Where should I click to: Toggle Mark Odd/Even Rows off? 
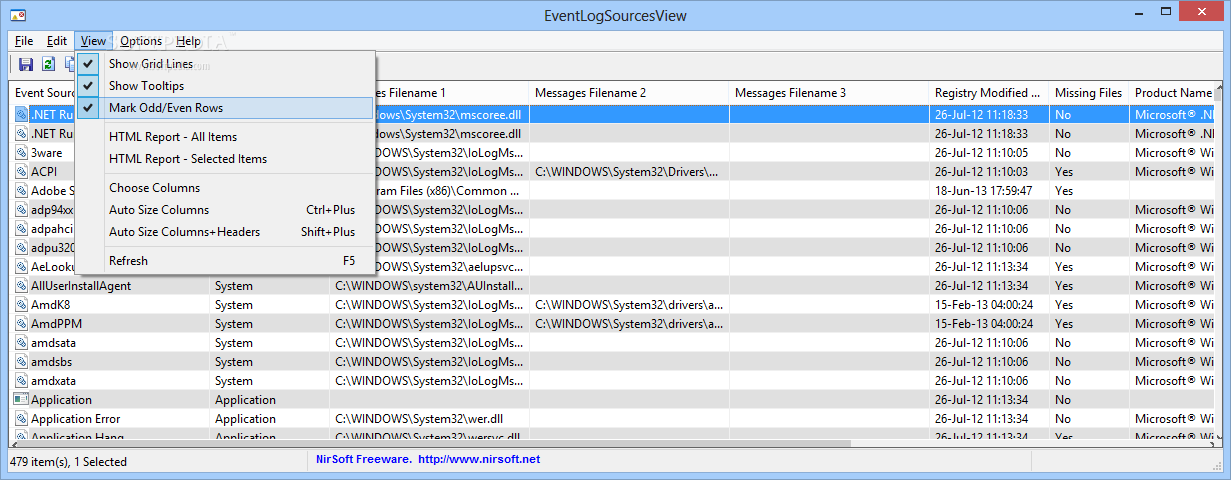pos(225,108)
